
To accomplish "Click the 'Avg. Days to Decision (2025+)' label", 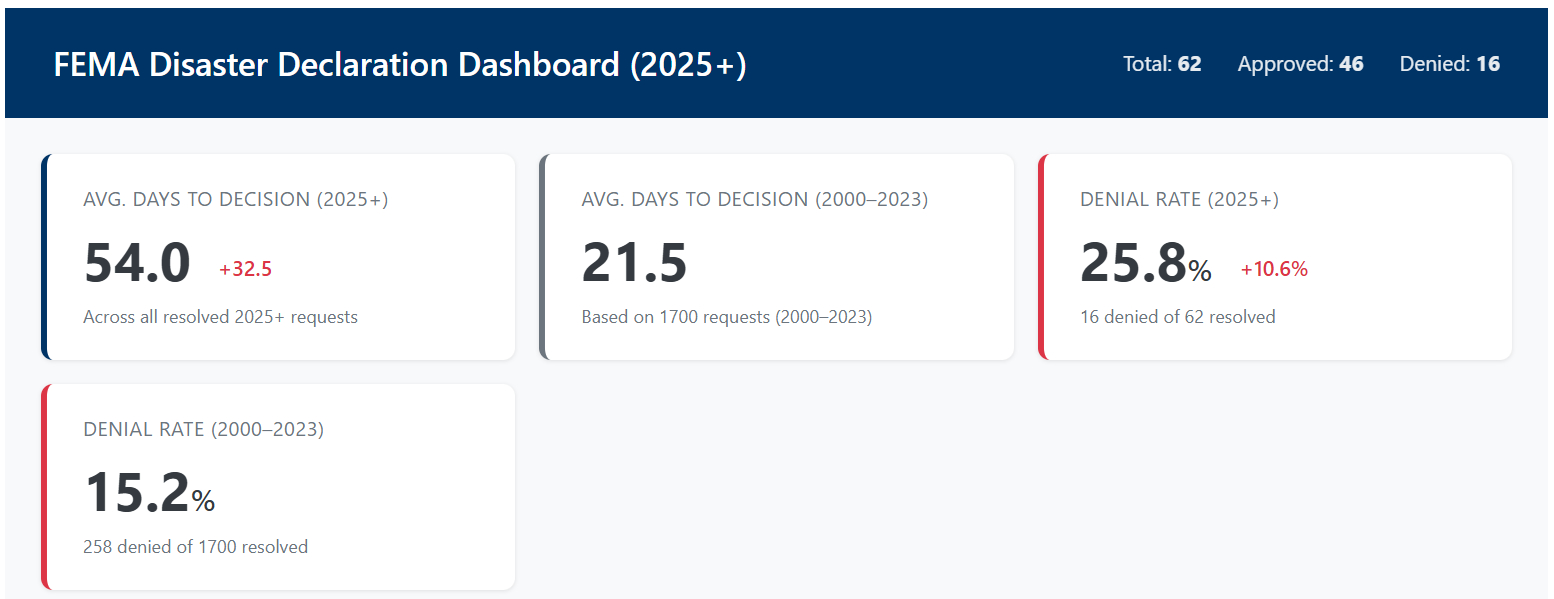I will click(x=236, y=199).
